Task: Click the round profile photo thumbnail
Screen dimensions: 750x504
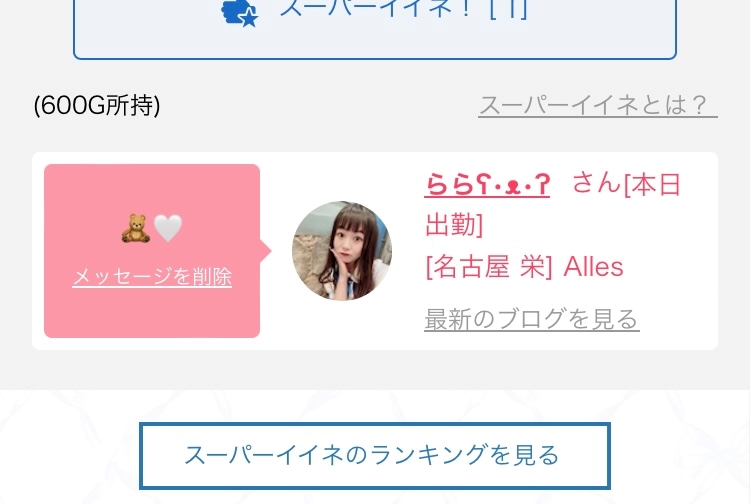Action: (x=342, y=251)
